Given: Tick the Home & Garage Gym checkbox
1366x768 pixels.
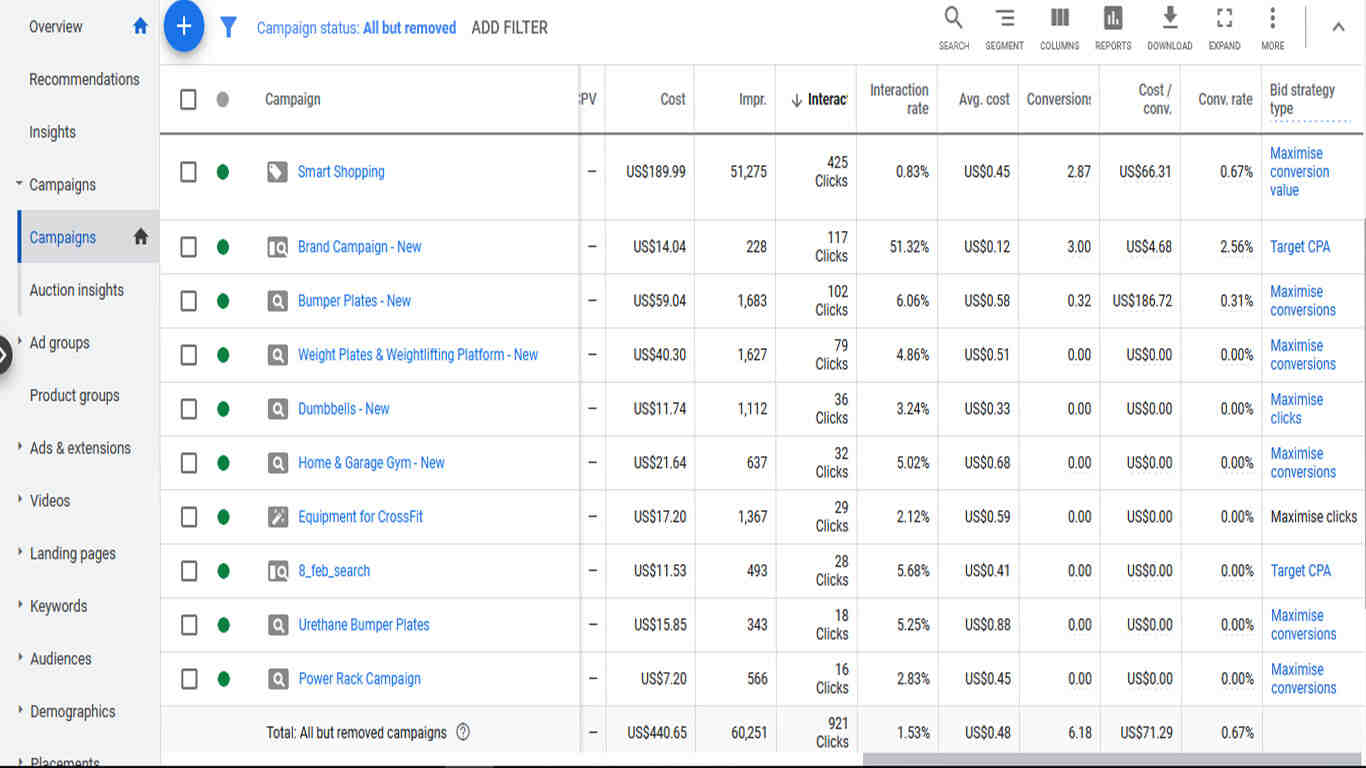Looking at the screenshot, I should click(x=188, y=463).
